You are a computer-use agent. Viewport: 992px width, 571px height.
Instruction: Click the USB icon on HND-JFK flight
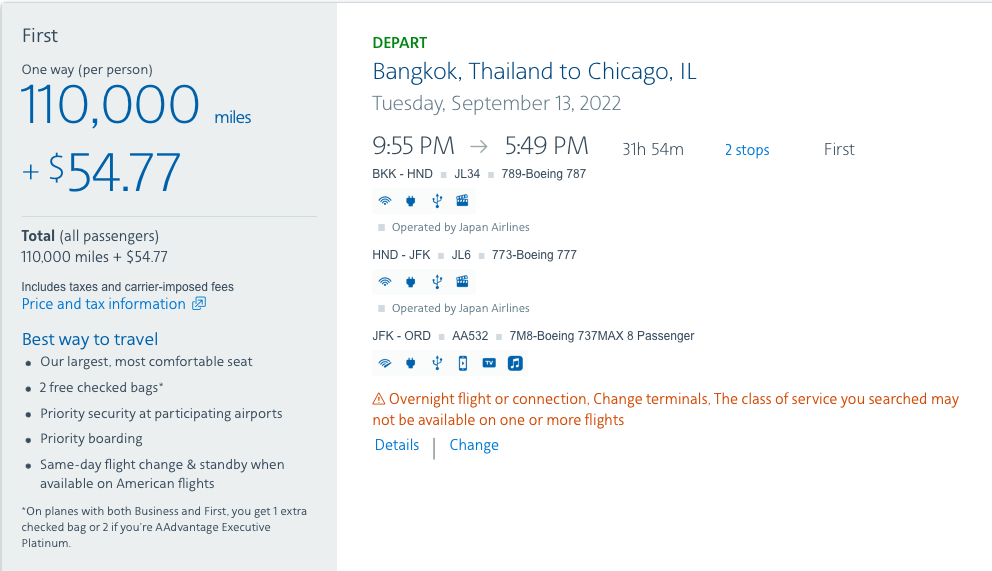point(437,282)
